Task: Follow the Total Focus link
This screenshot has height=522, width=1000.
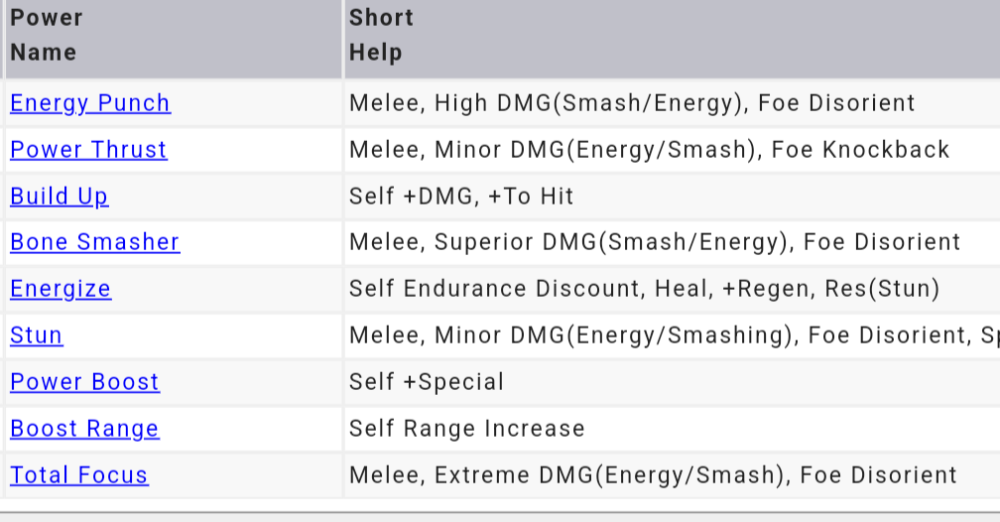Action: [x=79, y=475]
